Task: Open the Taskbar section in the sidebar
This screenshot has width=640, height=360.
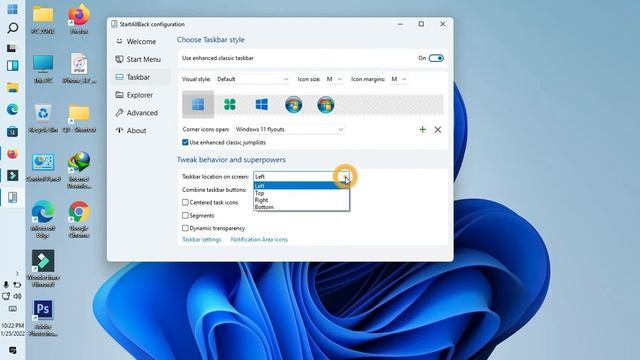Action: click(x=140, y=77)
